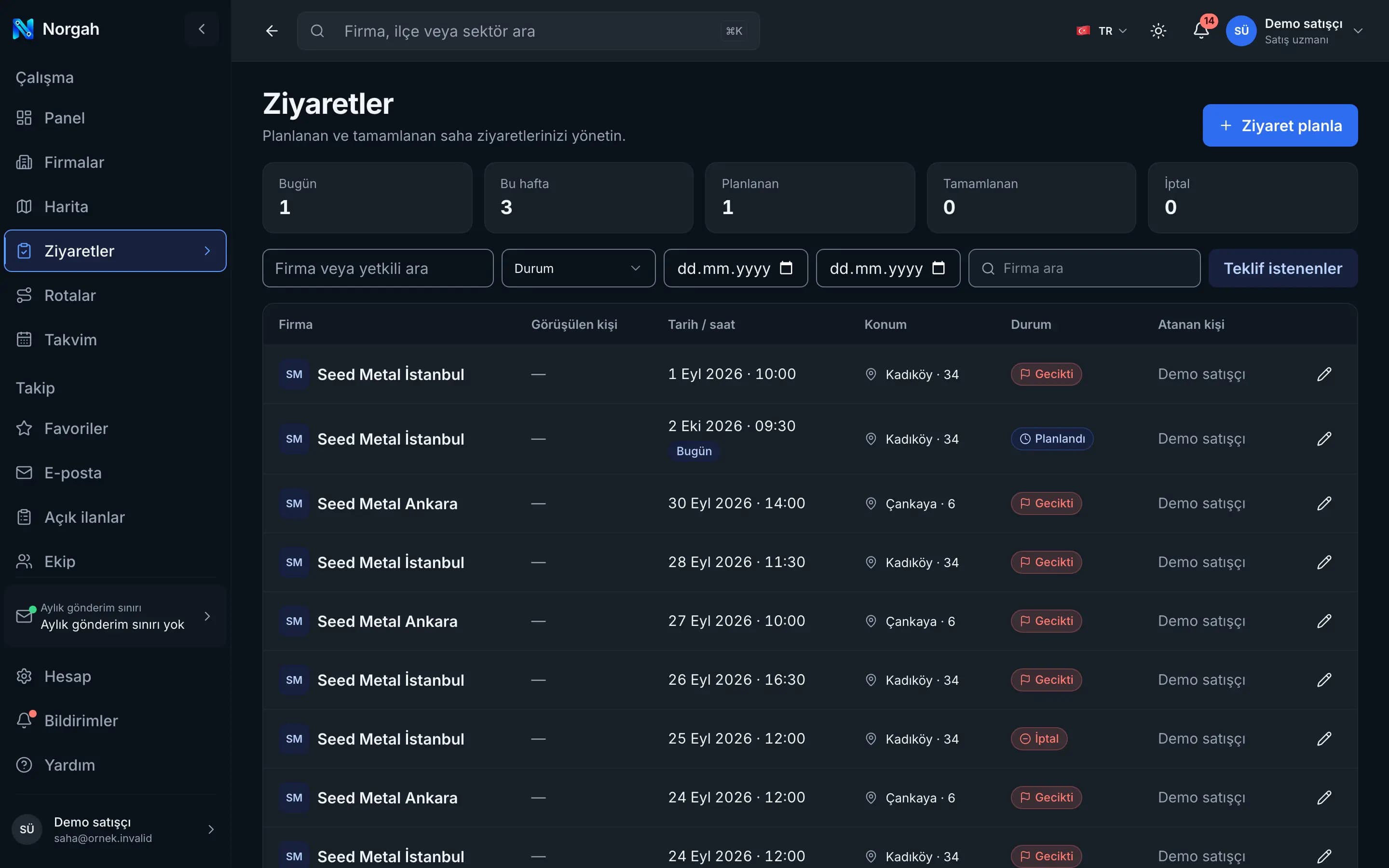Expand the Aylık gönderim sınırı card
Image resolution: width=1389 pixels, height=868 pixels.
click(x=115, y=617)
